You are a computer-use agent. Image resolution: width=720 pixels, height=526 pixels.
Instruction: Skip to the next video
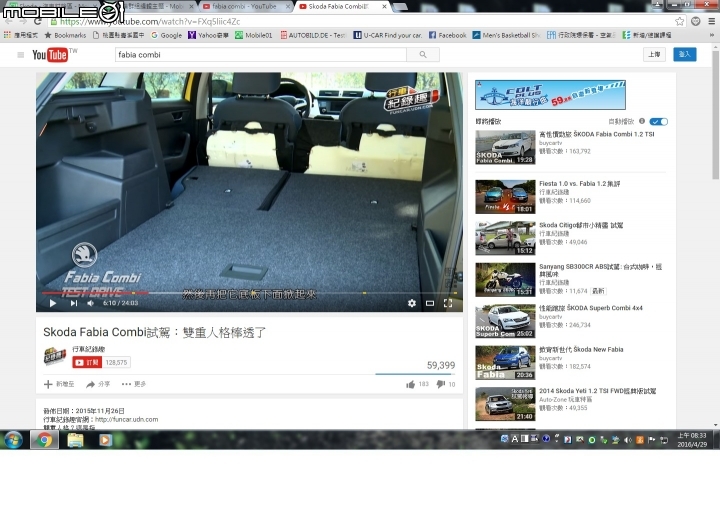tap(74, 303)
